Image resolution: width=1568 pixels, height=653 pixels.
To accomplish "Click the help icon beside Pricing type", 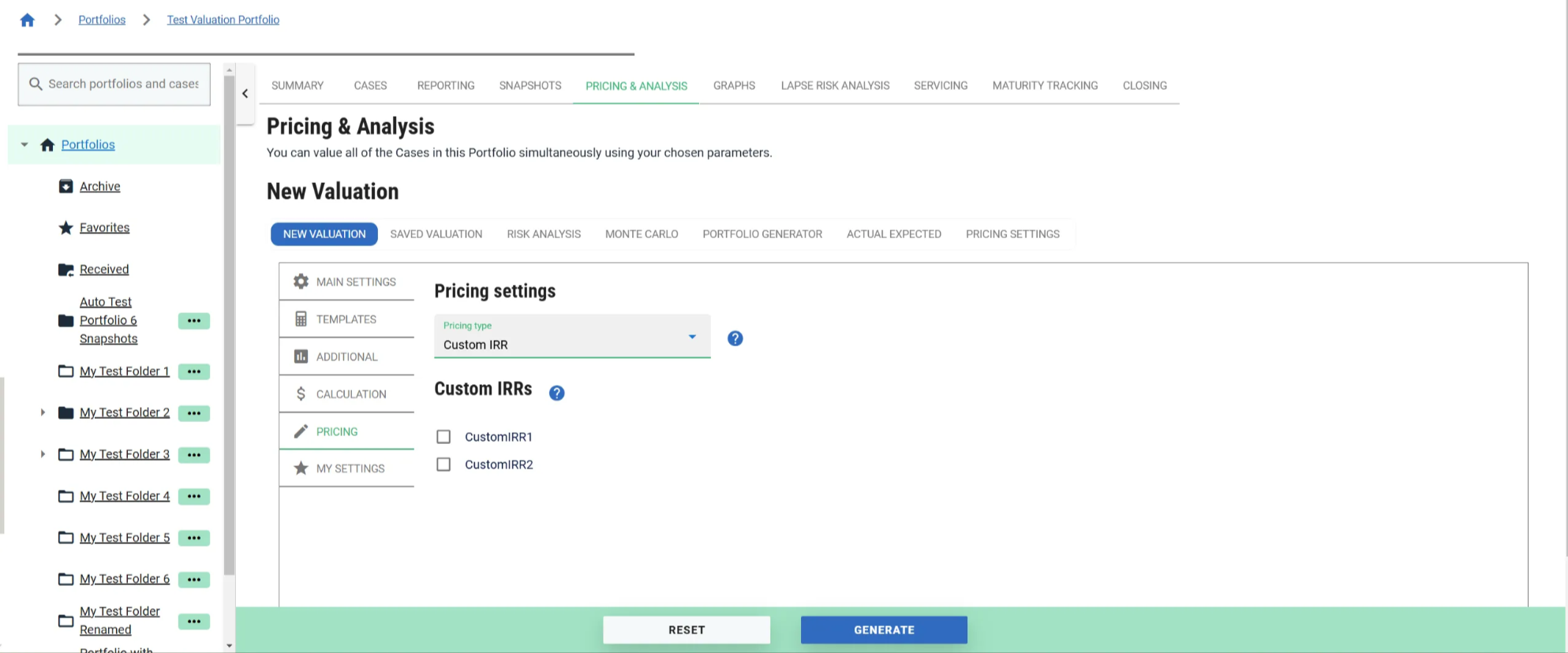I will point(735,338).
